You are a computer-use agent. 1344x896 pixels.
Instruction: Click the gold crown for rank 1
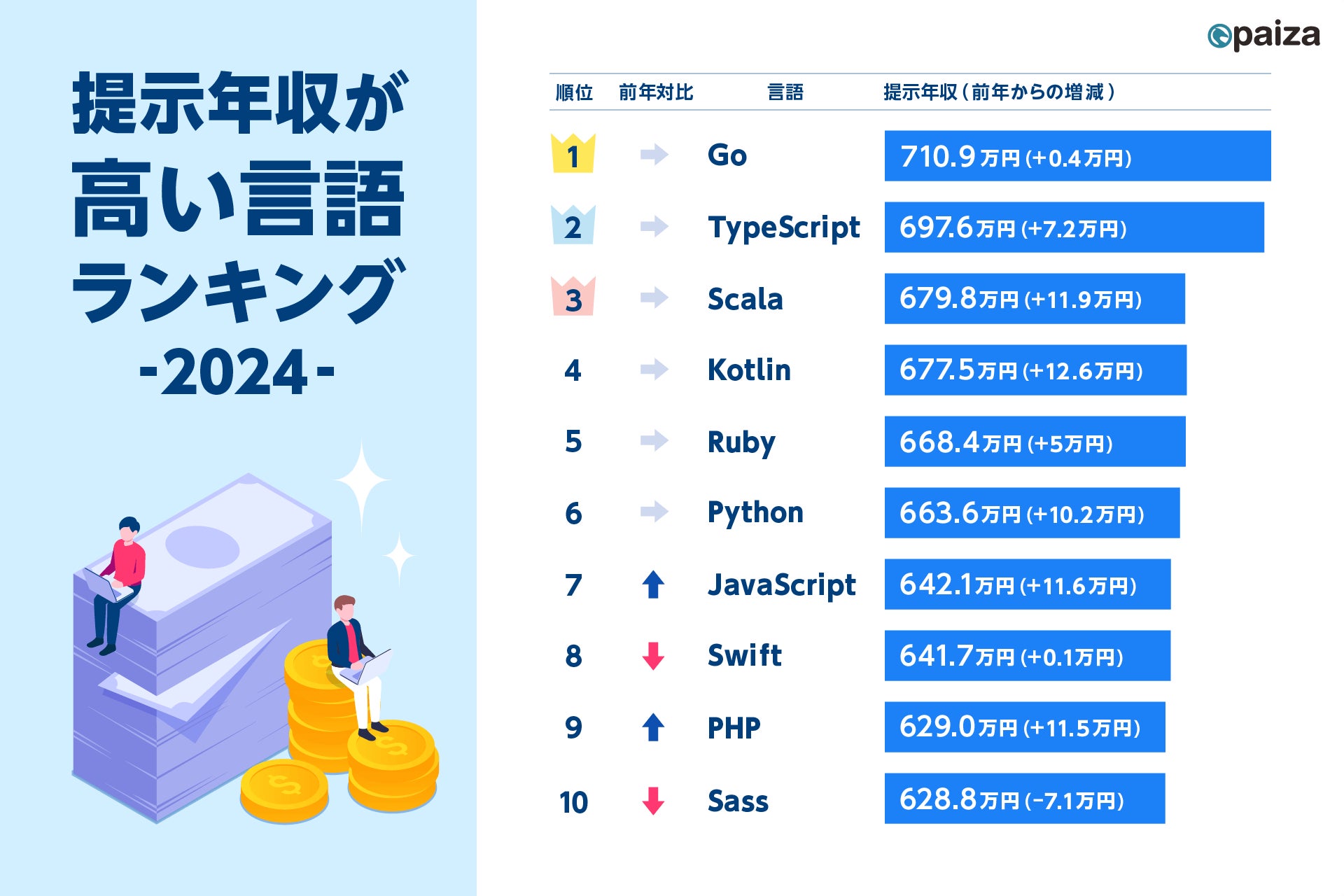coord(573,154)
